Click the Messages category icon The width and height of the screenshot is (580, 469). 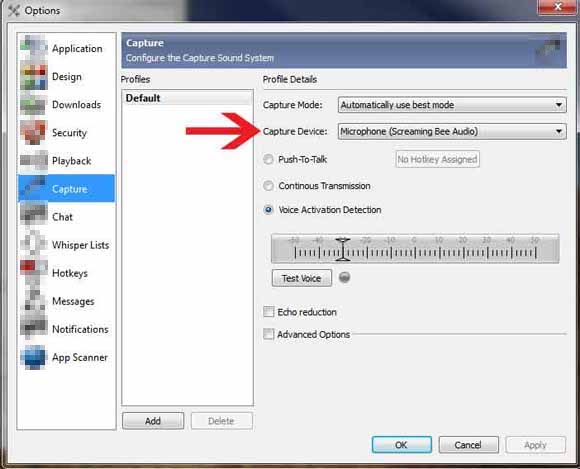coord(34,301)
